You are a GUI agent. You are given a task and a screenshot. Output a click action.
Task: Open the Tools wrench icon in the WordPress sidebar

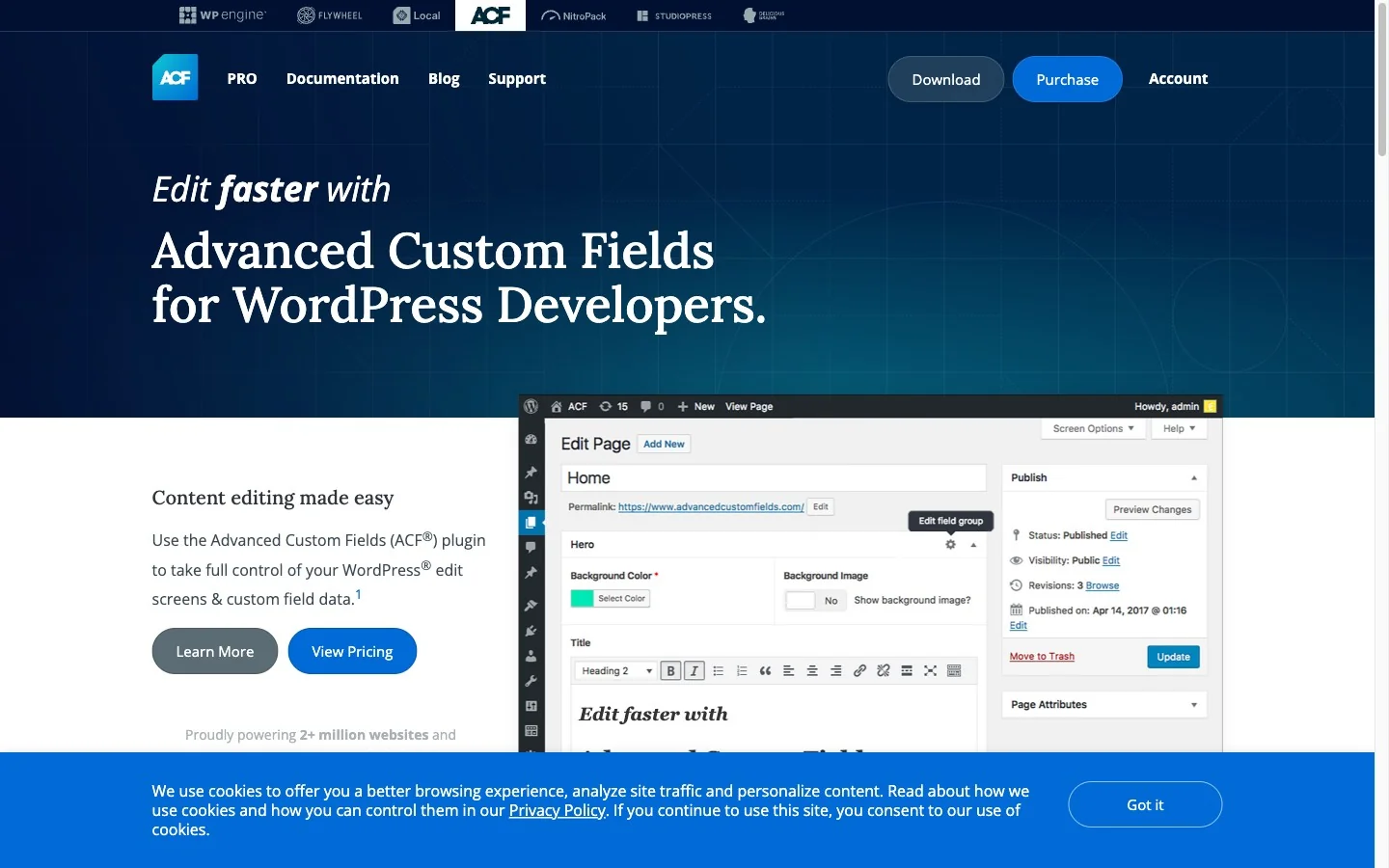pos(531,681)
